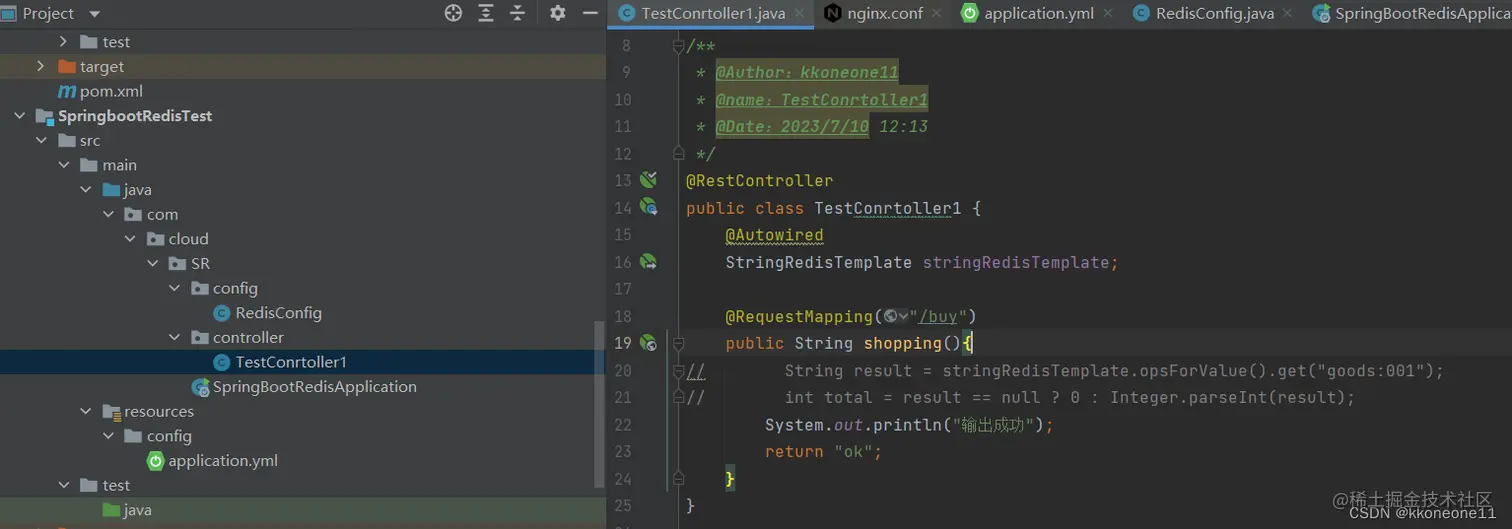Click the @RestController annotation
1512x529 pixels.
click(759, 181)
